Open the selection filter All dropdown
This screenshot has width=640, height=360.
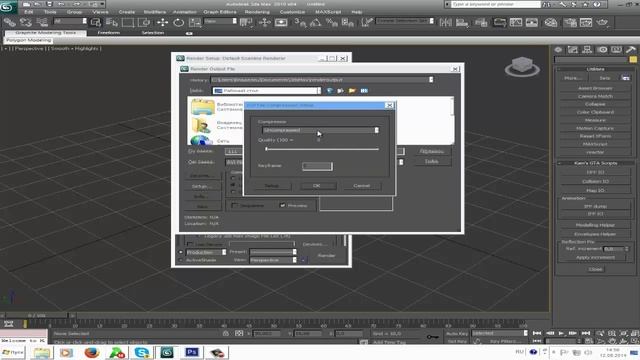70,21
